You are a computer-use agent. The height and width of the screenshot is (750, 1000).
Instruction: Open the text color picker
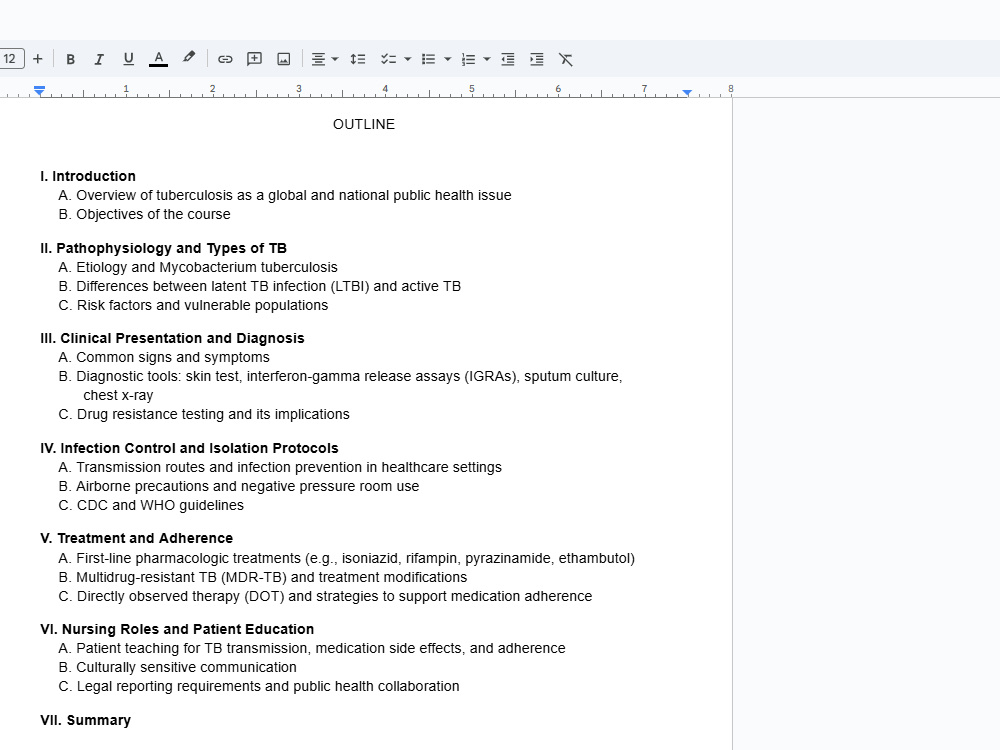coord(158,59)
